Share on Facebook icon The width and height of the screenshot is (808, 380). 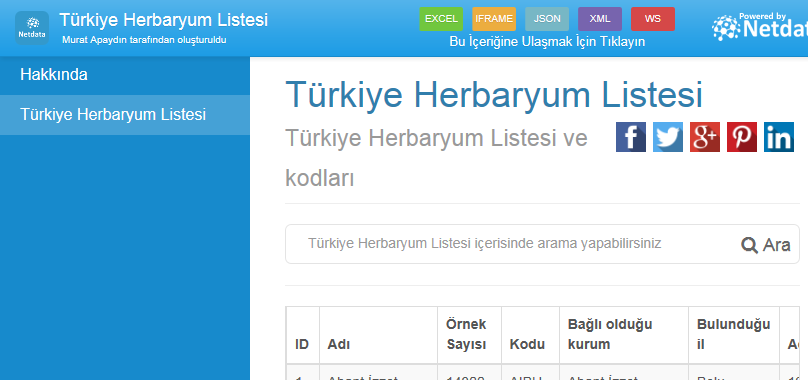coord(631,137)
